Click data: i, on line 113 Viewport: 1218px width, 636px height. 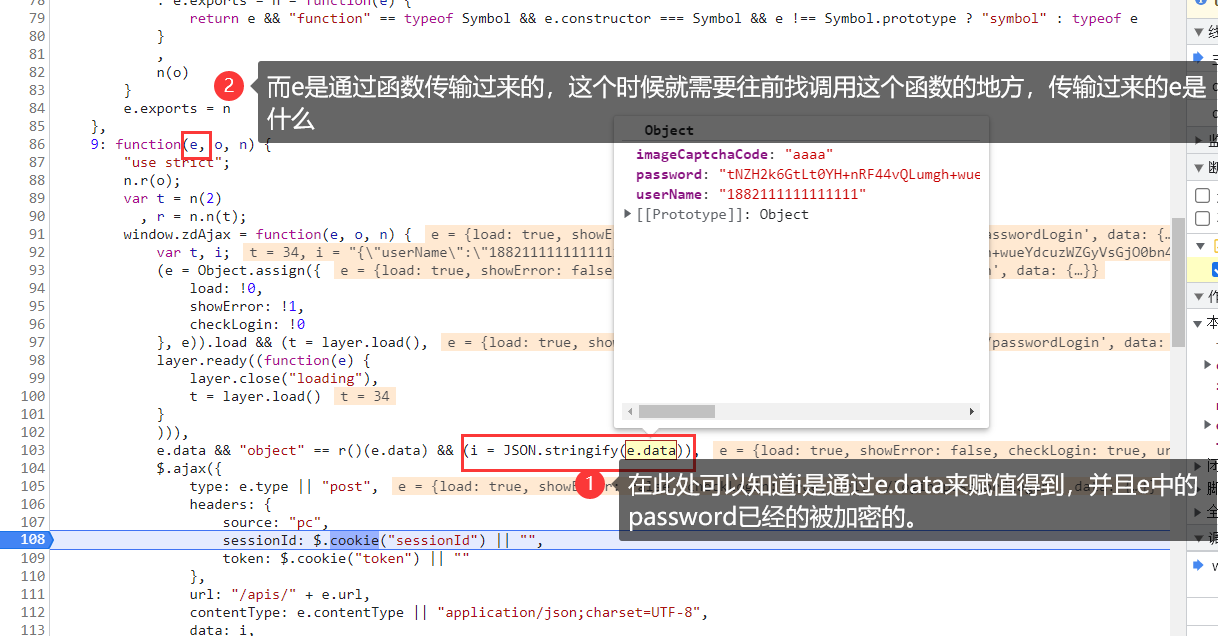tap(222, 629)
